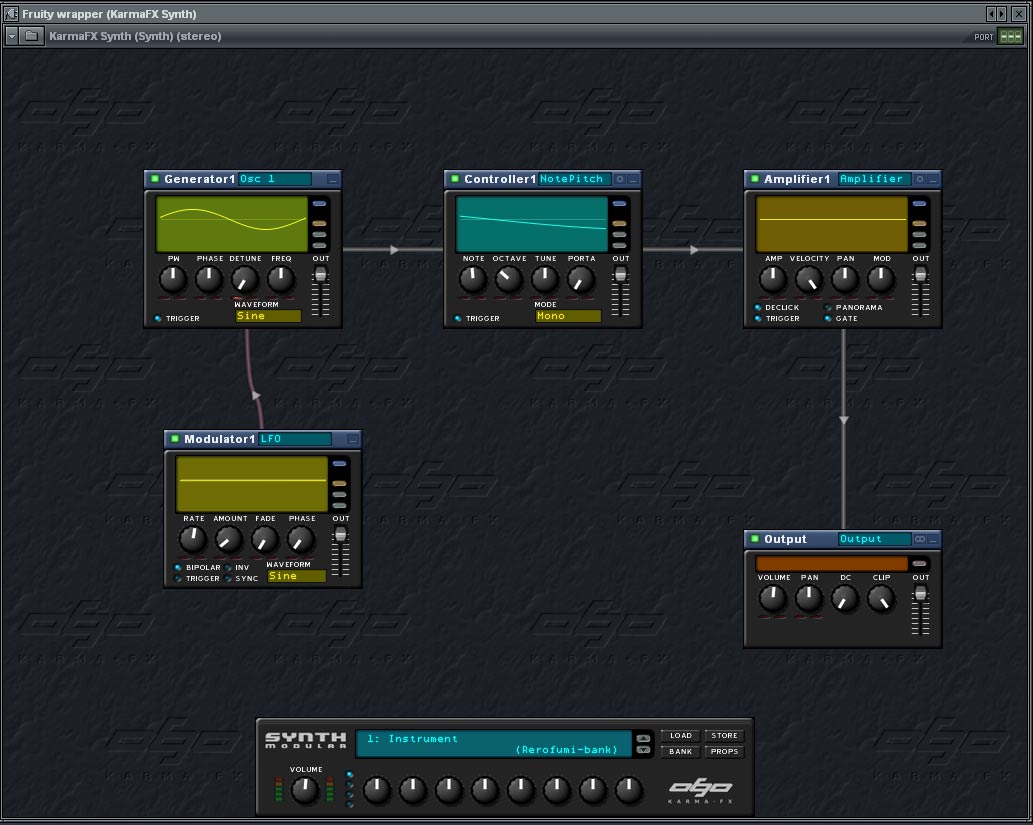Click Controller1 OUT fader
Image resolution: width=1033 pixels, height=825 pixels.
tap(621, 274)
